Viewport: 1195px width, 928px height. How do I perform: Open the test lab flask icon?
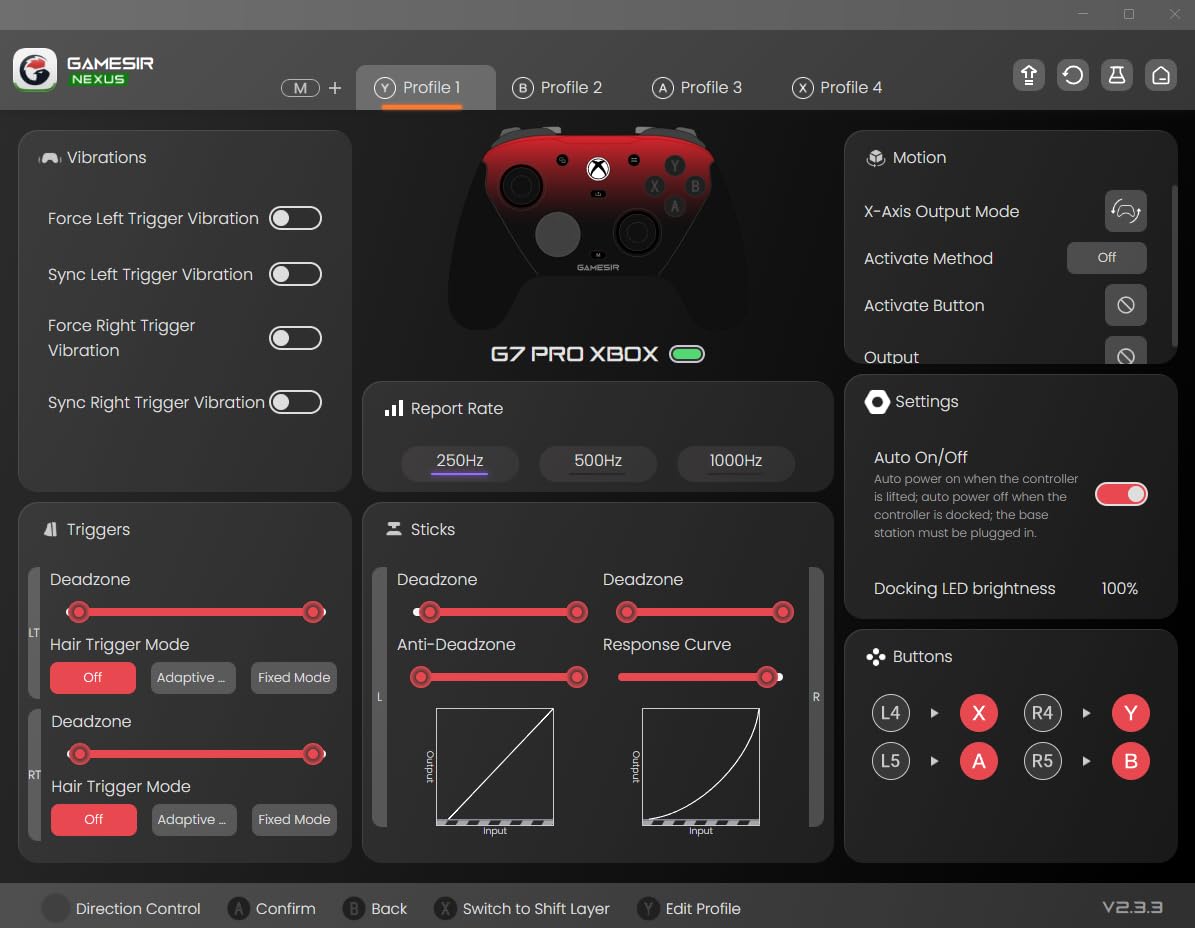point(1116,75)
